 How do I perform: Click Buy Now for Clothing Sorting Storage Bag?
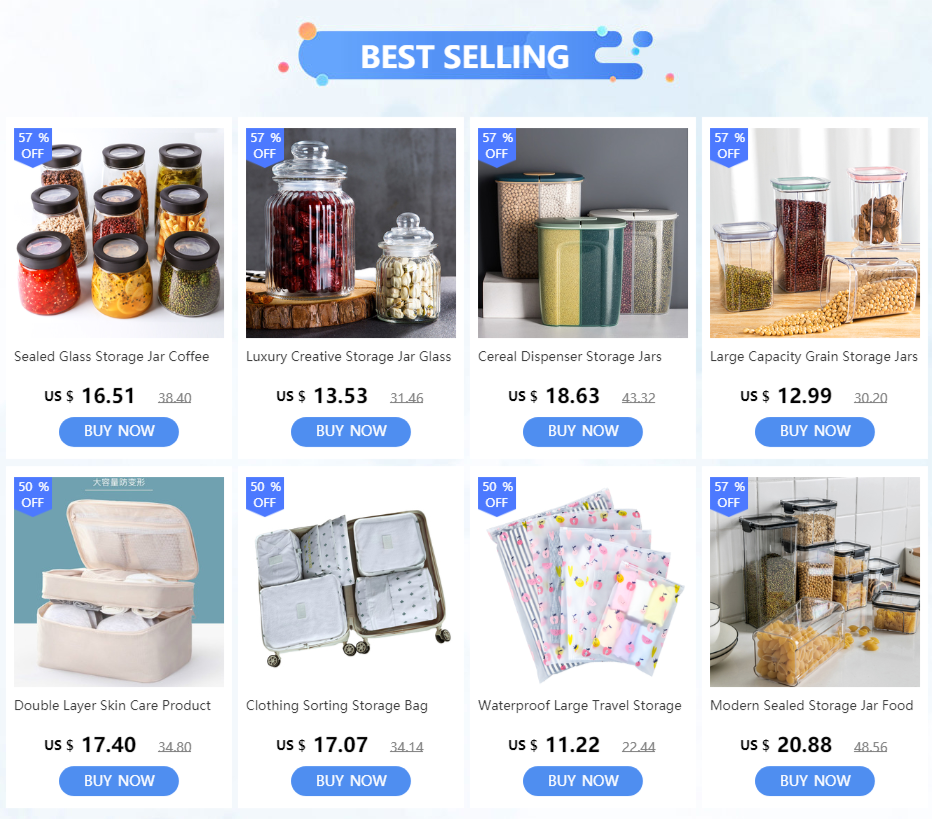351,780
